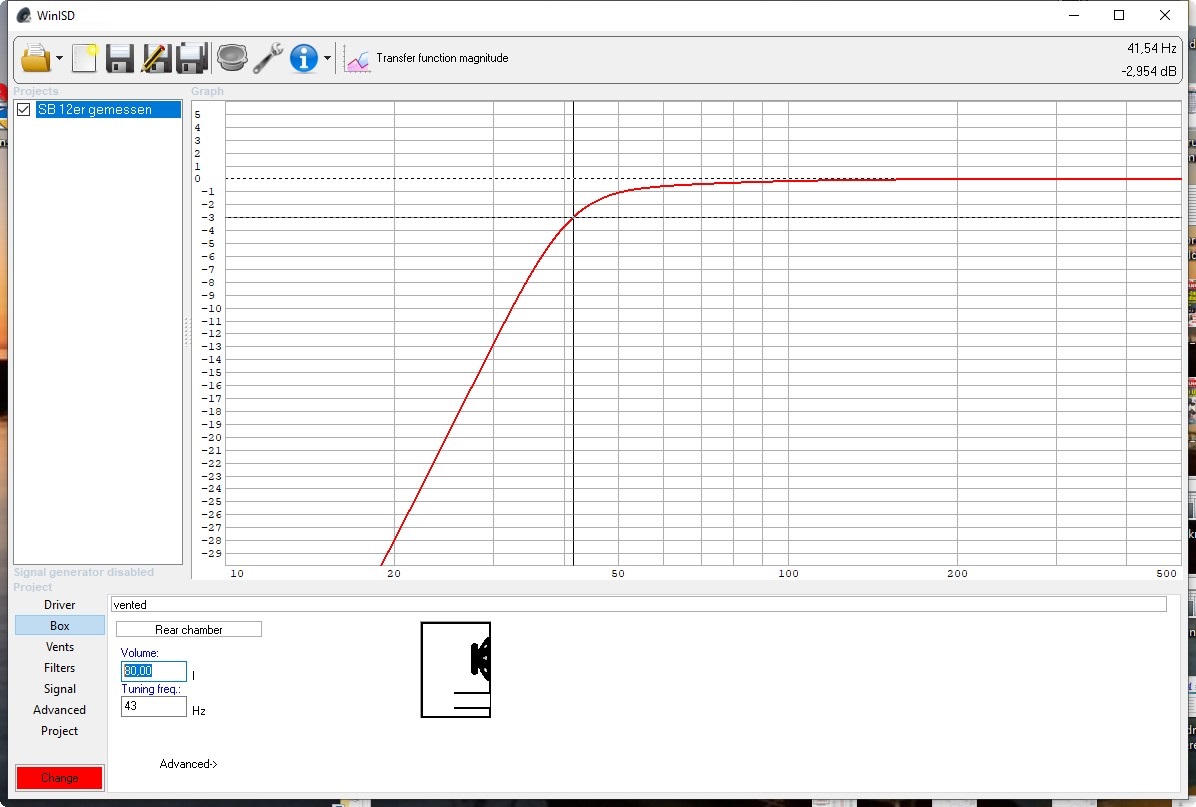Maximize the WinISD window
1196x807 pixels.
click(x=1119, y=15)
